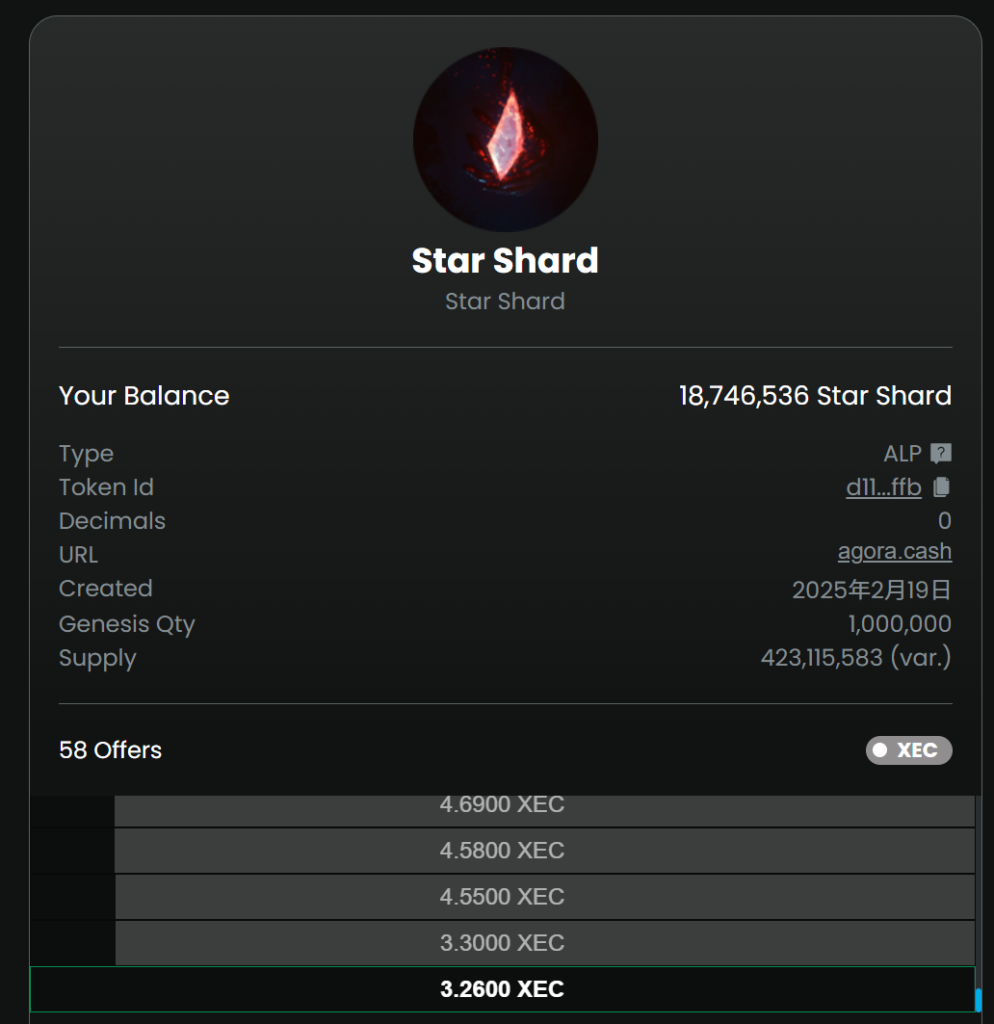Click the 1,000,000 Genesis Qty value
This screenshot has width=994, height=1024.
899,624
